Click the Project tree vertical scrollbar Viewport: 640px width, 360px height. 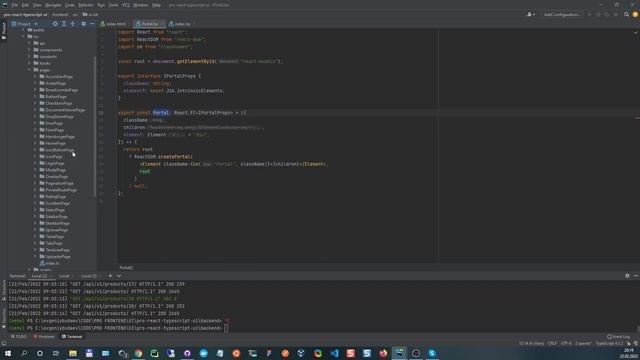[x=95, y=127]
